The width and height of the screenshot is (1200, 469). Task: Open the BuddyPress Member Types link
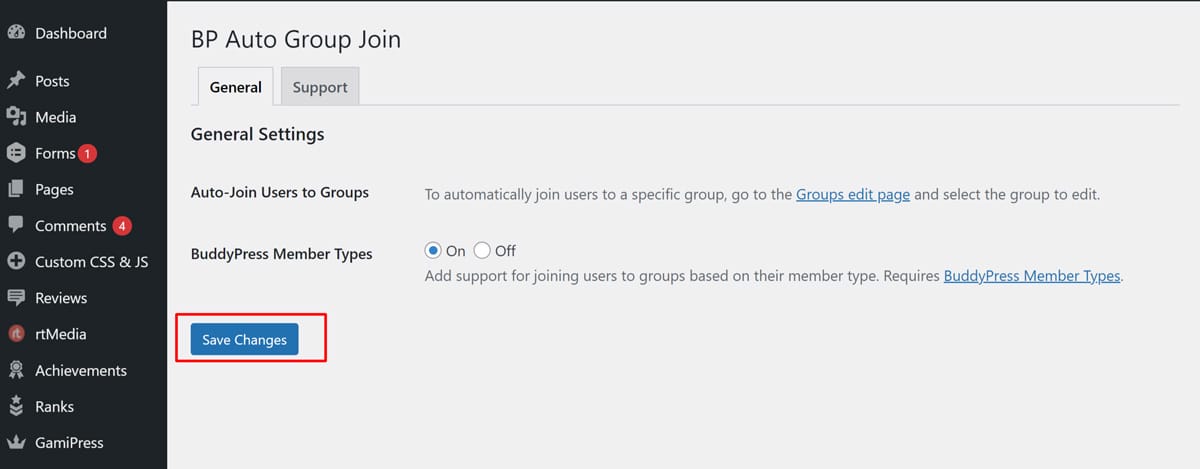1031,276
